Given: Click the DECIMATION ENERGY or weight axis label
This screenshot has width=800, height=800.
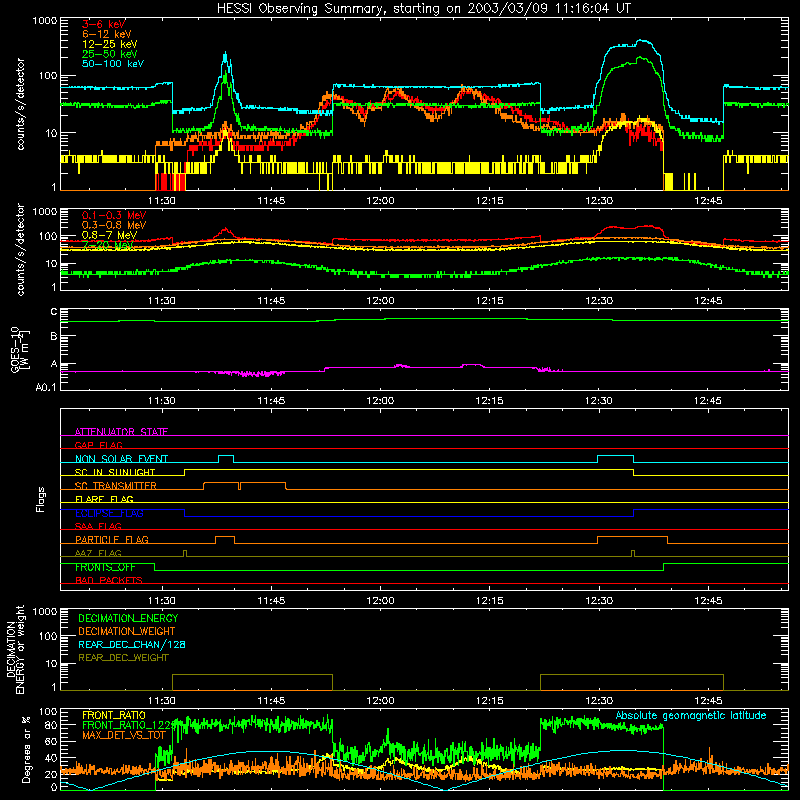Looking at the screenshot, I should click(15, 649).
